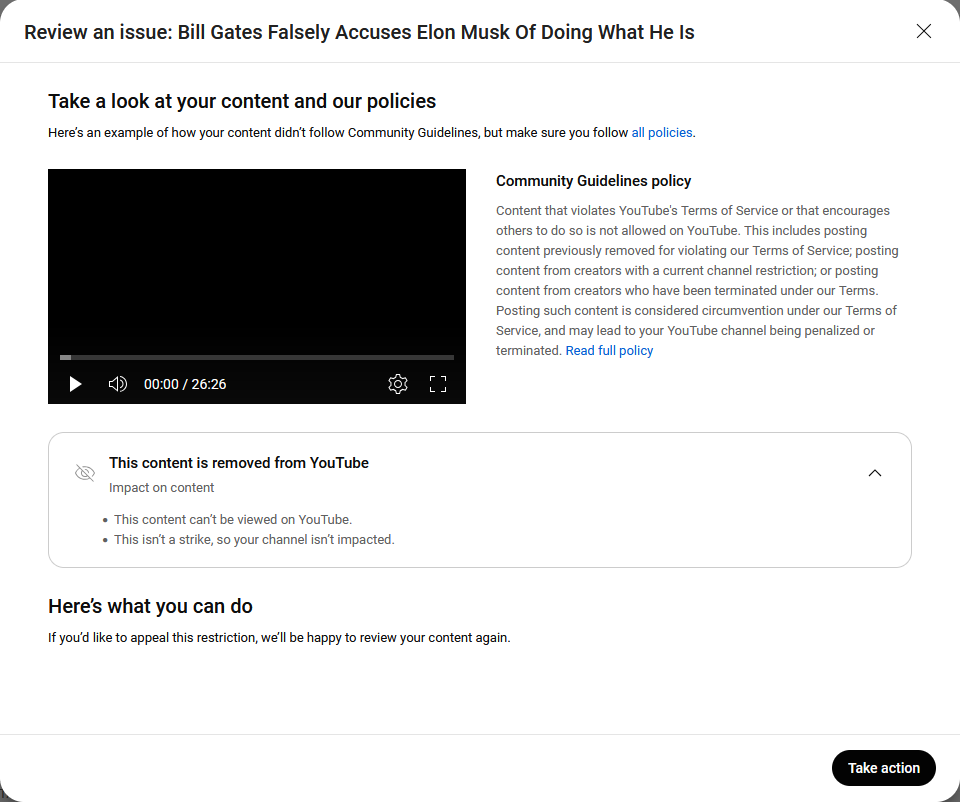Open the "Read full policy" link
This screenshot has height=802, width=960.
609,351
